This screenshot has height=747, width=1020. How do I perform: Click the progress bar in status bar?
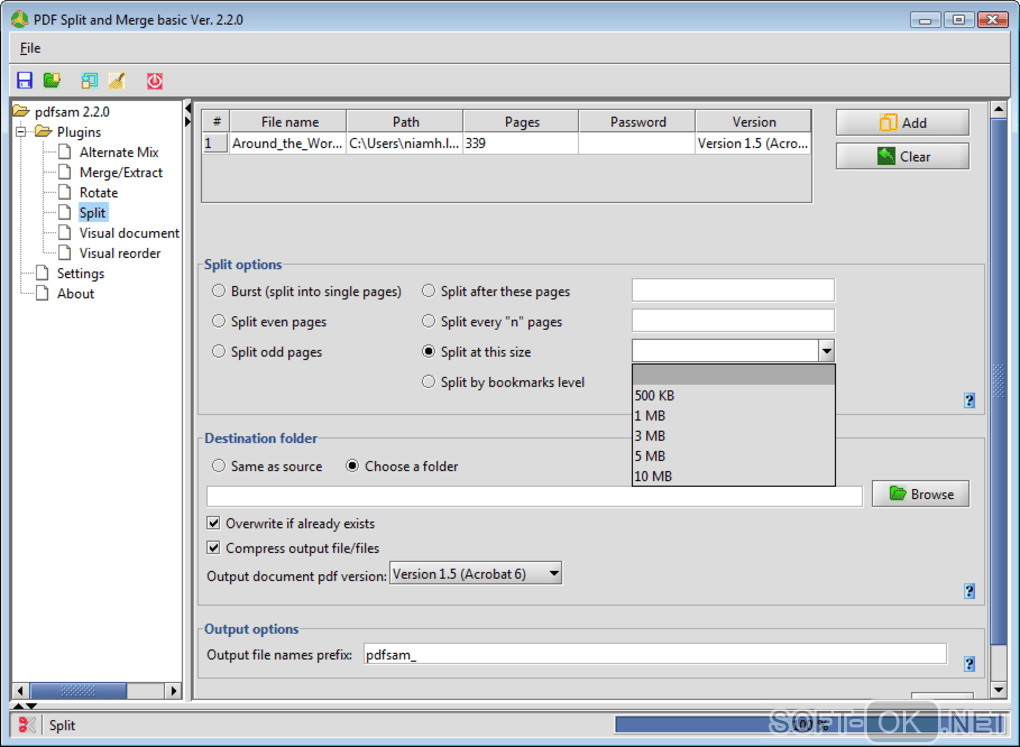pyautogui.click(x=809, y=724)
